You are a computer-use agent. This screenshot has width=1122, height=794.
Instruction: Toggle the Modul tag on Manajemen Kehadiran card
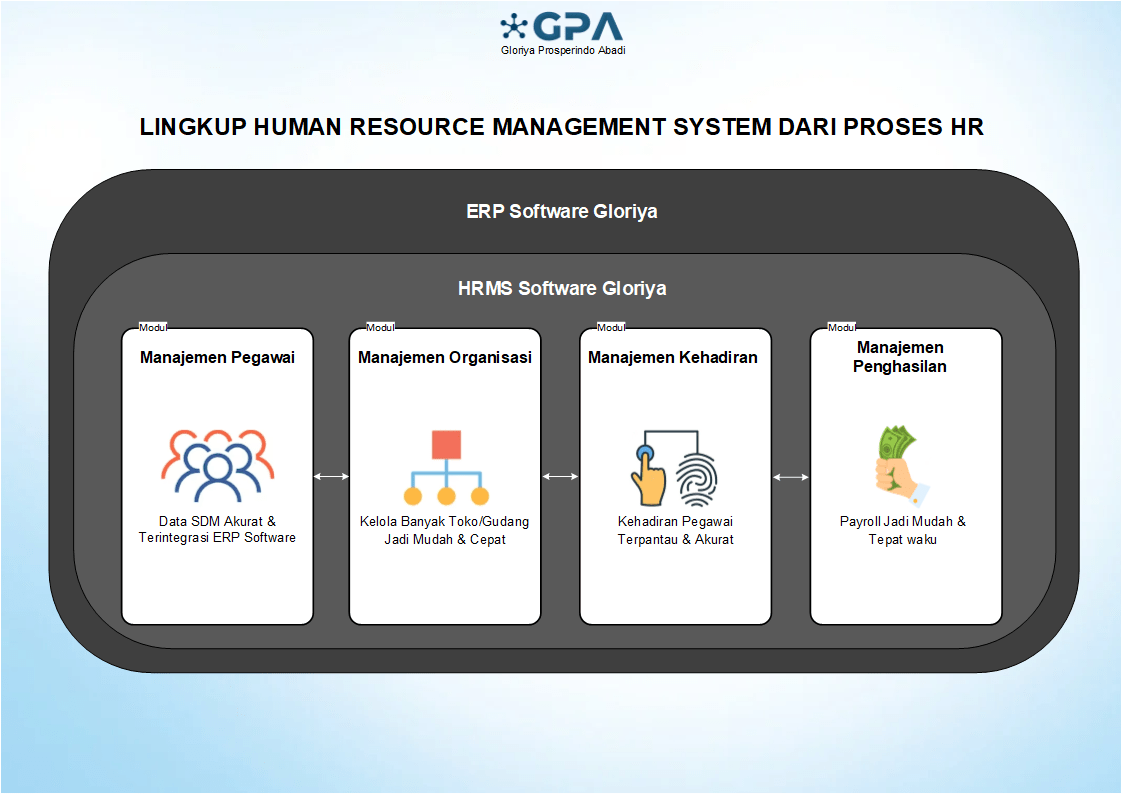coord(611,326)
